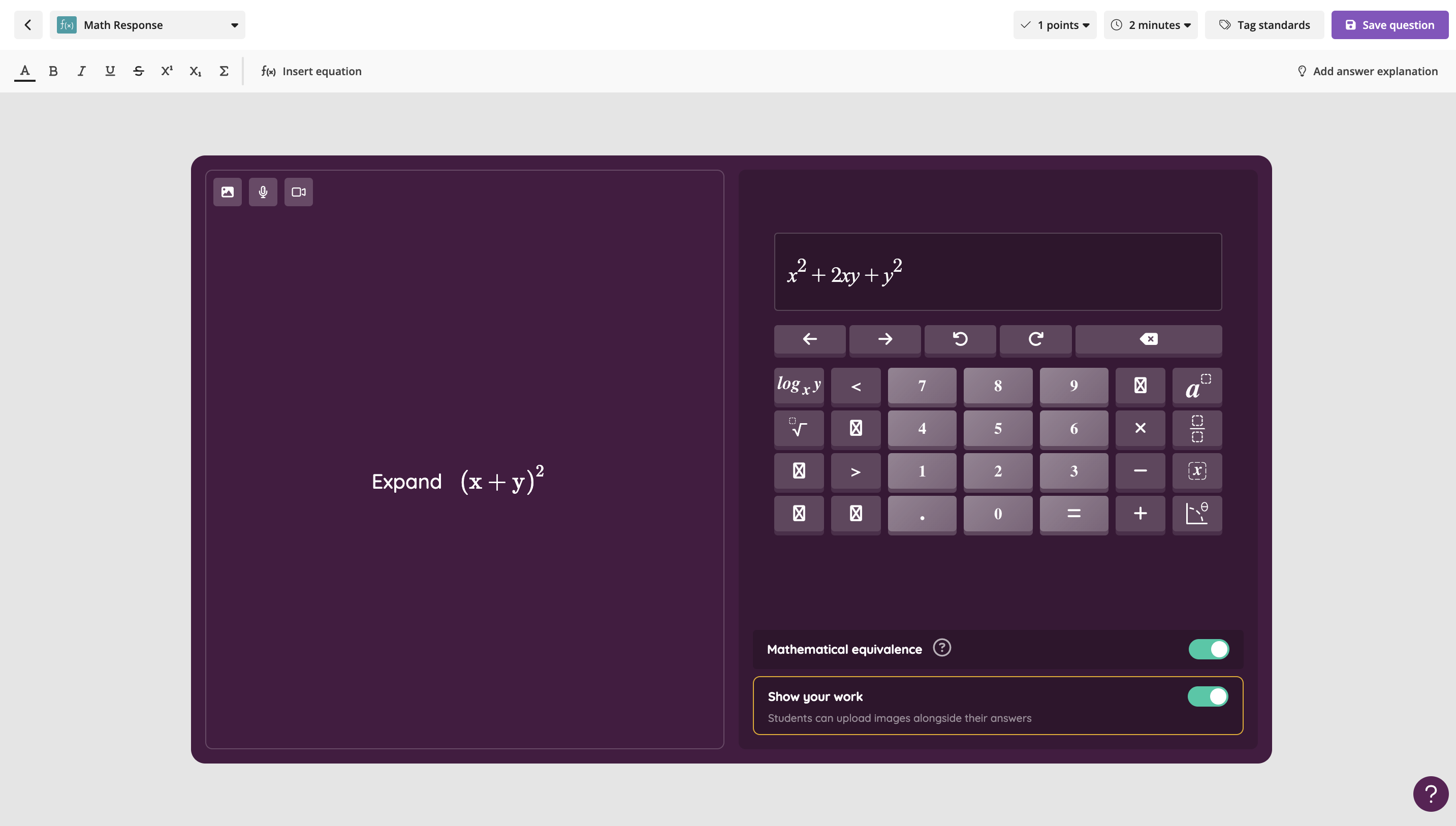The height and width of the screenshot is (826, 1456).
Task: Add a video with the camera icon
Action: (299, 192)
